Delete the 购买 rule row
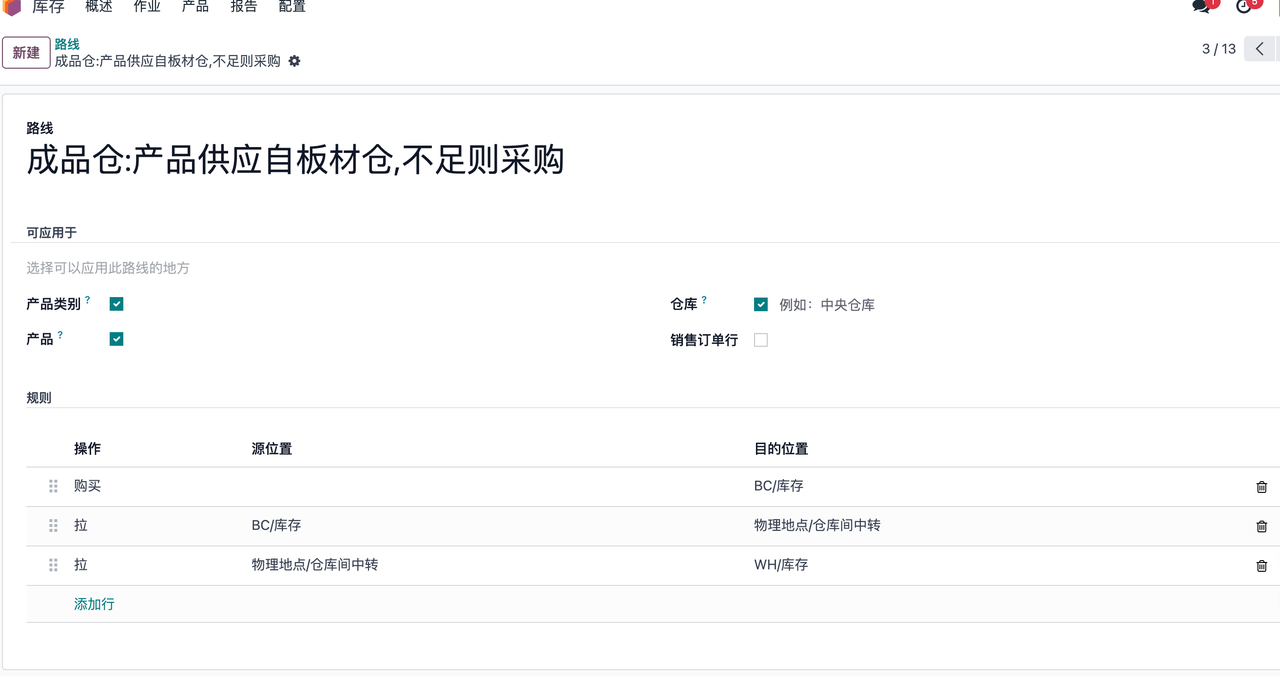 1261,487
